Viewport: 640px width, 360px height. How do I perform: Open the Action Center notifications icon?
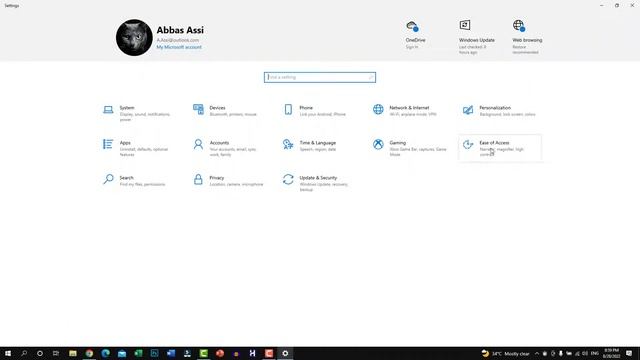[629, 353]
